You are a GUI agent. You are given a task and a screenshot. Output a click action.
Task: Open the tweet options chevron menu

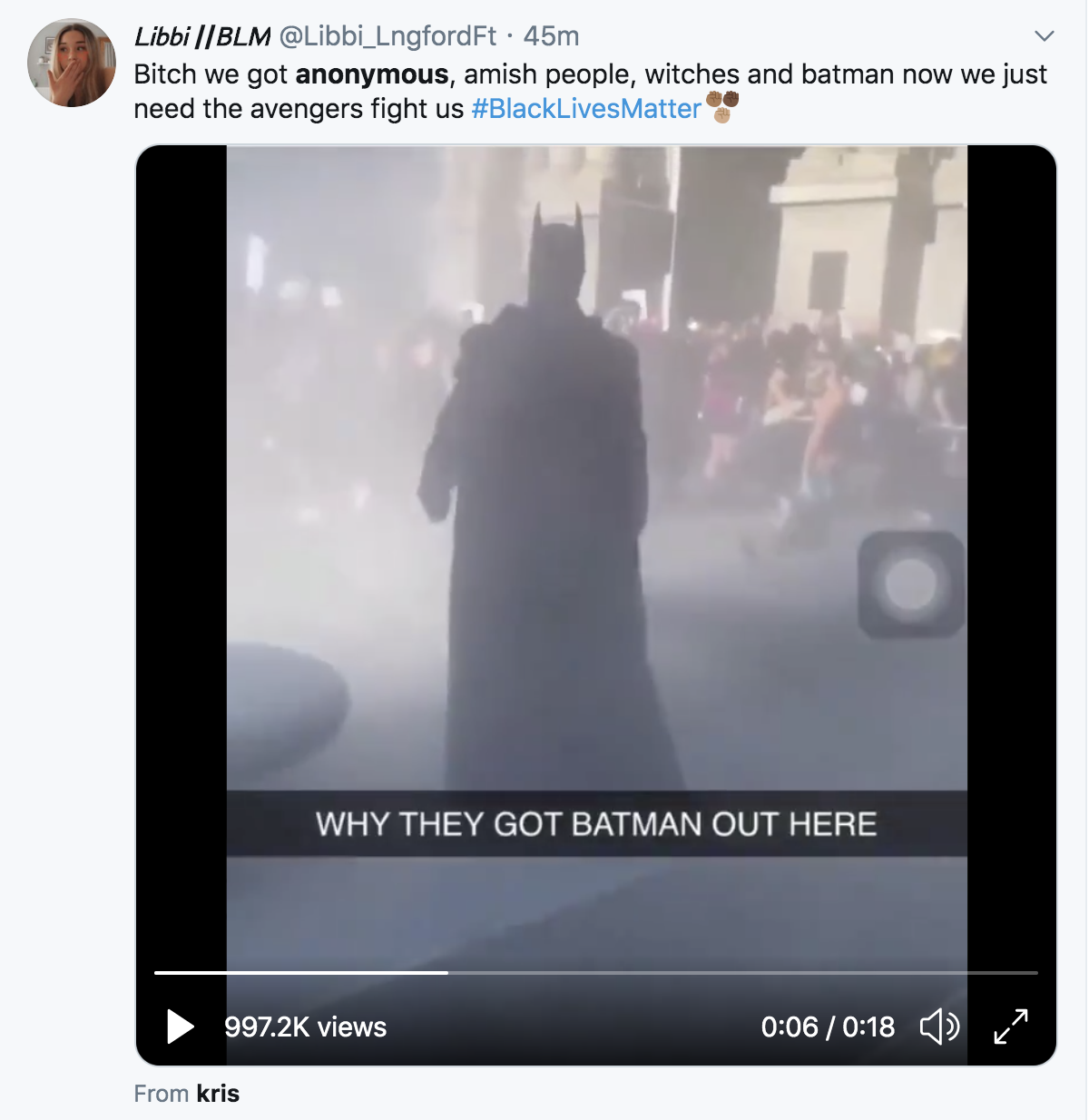tap(1045, 36)
